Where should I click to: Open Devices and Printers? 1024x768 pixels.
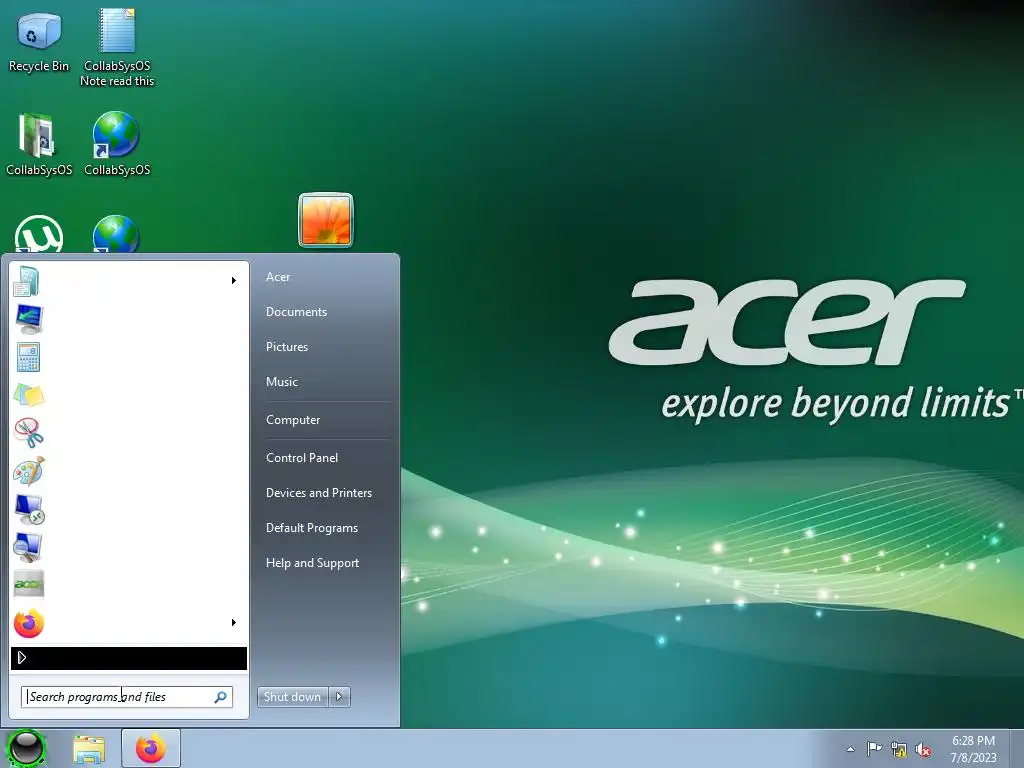point(319,493)
